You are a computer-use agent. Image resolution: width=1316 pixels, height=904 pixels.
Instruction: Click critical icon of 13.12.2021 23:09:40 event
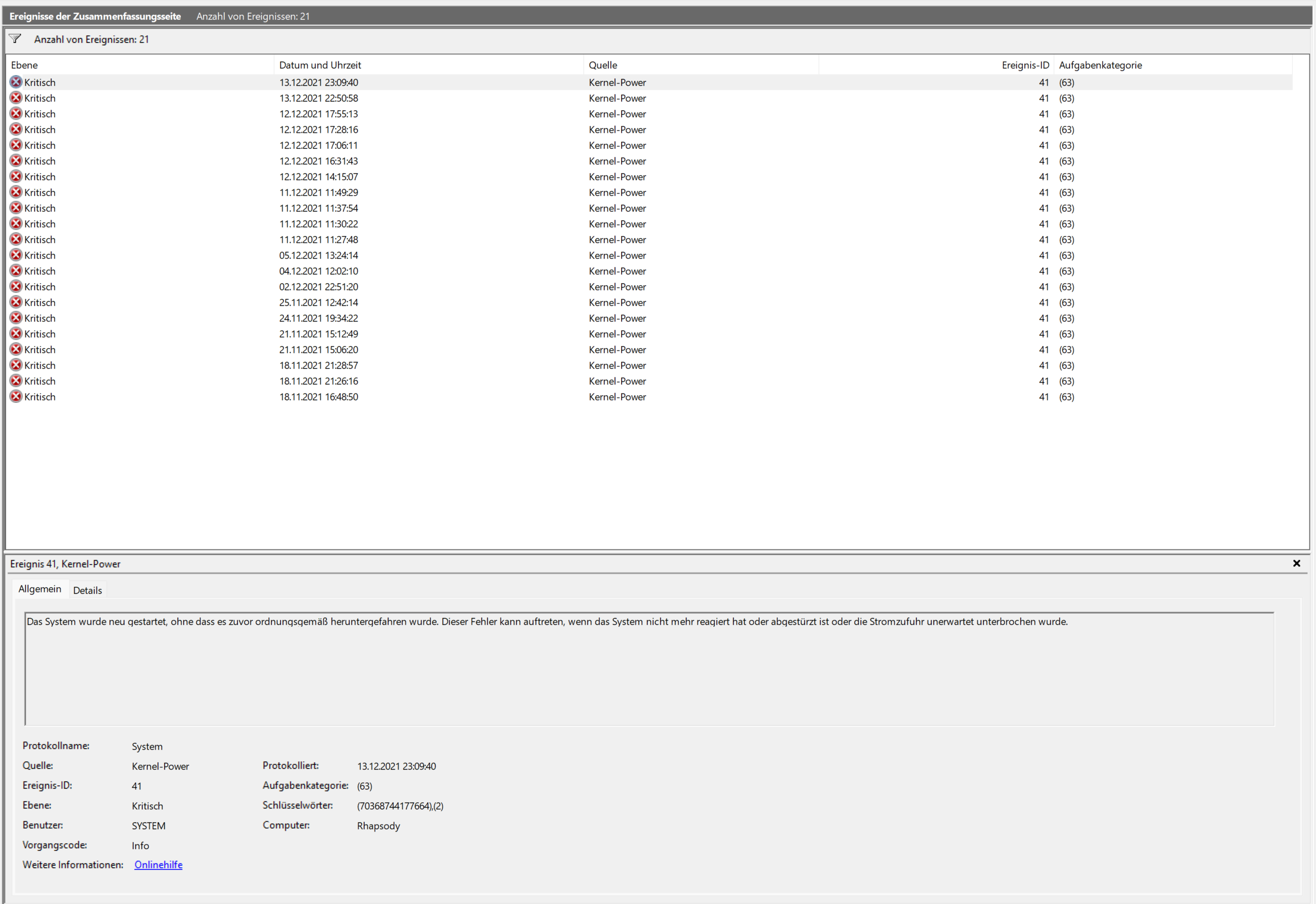16,82
